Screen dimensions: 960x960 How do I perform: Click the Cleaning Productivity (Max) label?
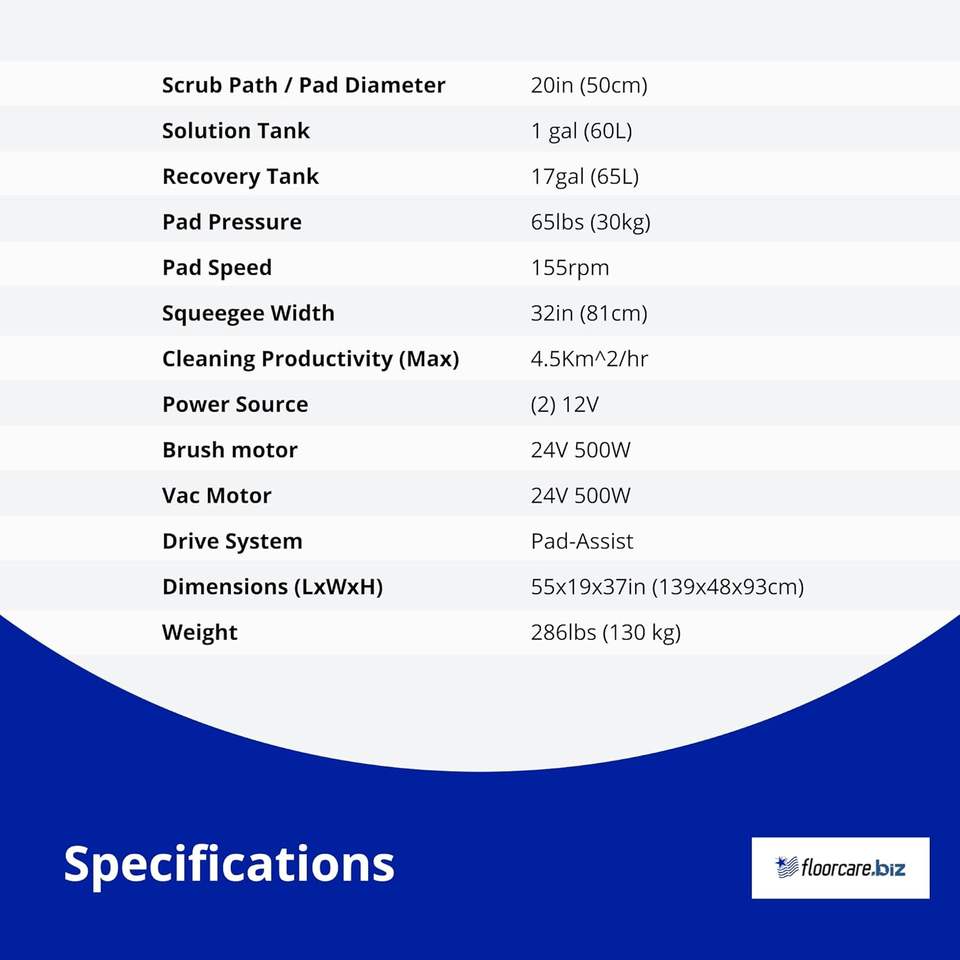tap(310, 359)
